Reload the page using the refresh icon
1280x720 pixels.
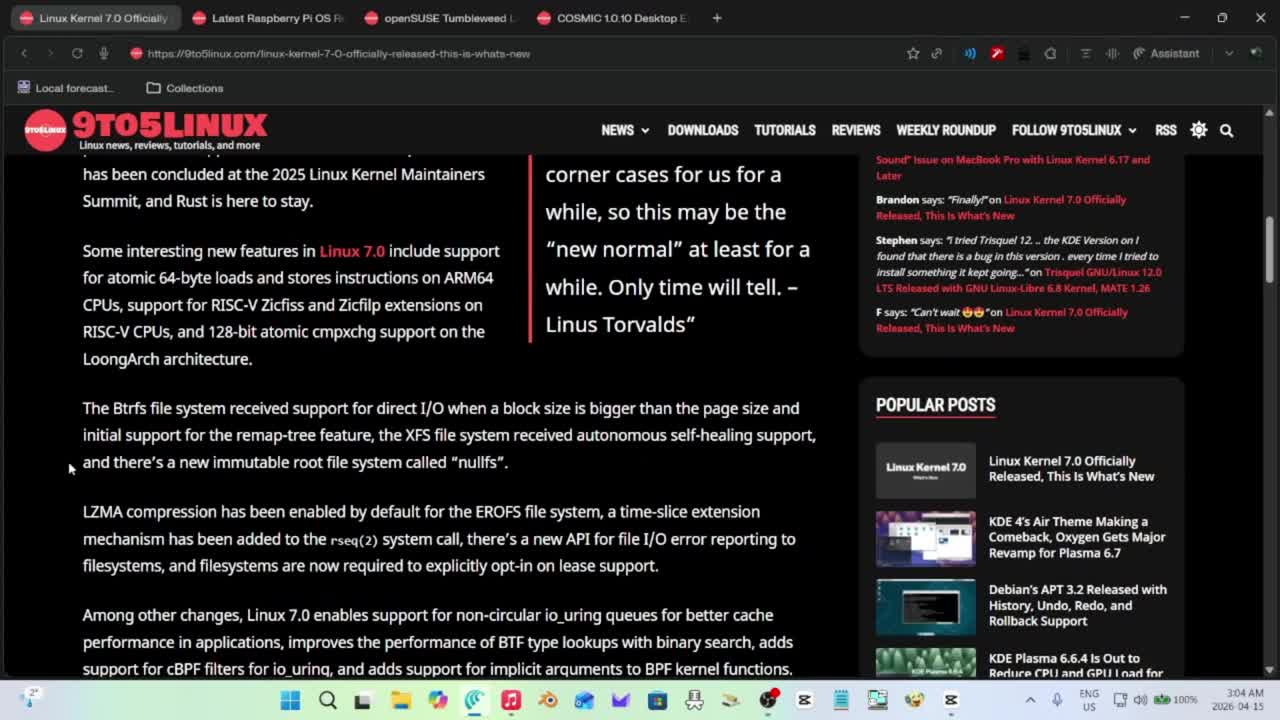click(x=77, y=53)
